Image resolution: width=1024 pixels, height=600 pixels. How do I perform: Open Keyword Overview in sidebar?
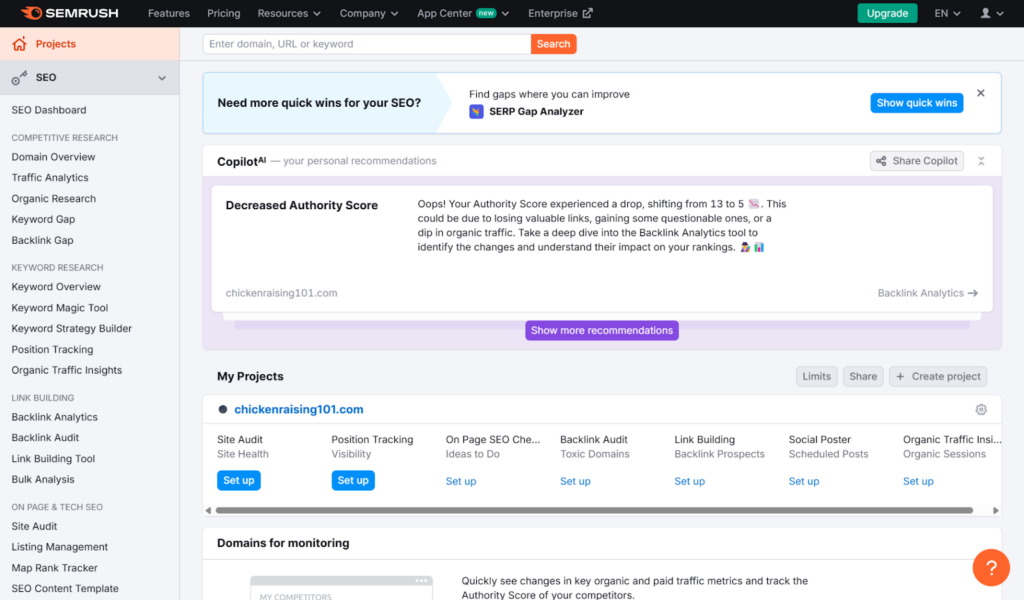click(56, 287)
